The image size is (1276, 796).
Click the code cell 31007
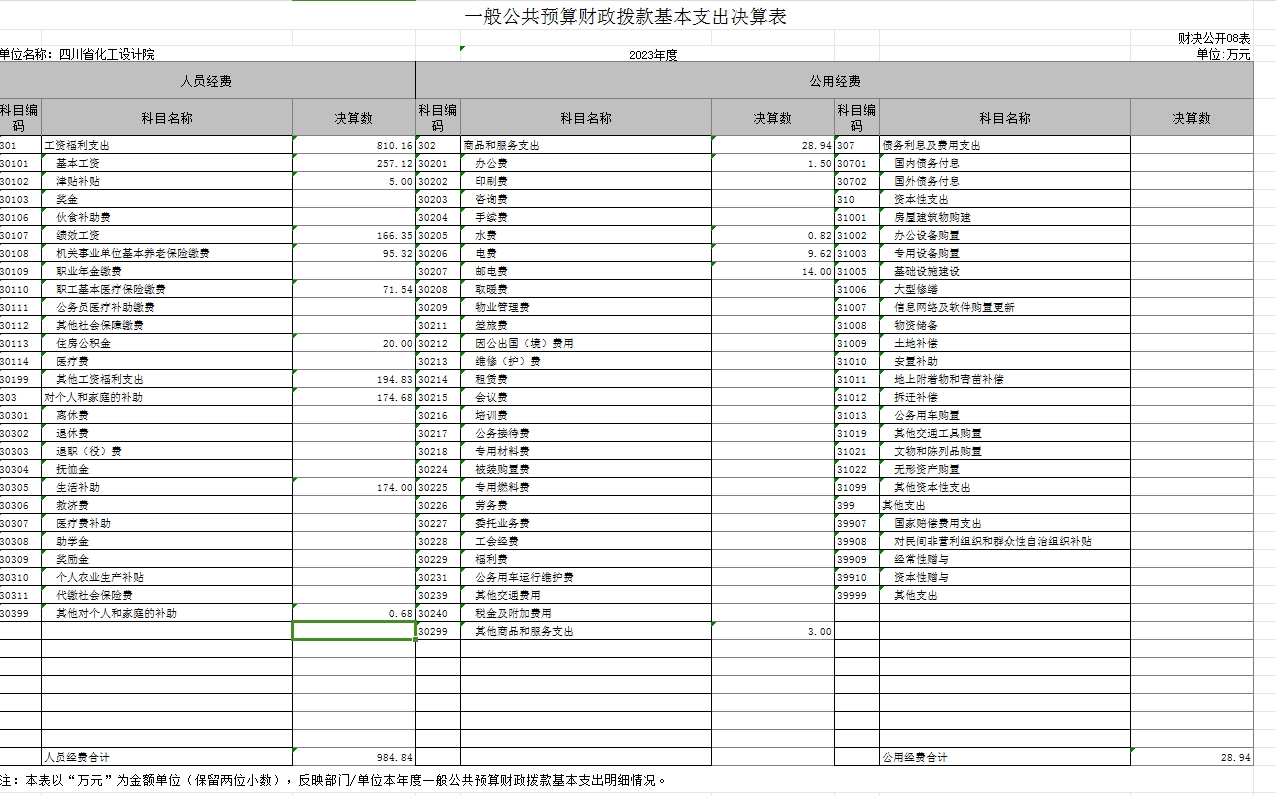(x=857, y=307)
